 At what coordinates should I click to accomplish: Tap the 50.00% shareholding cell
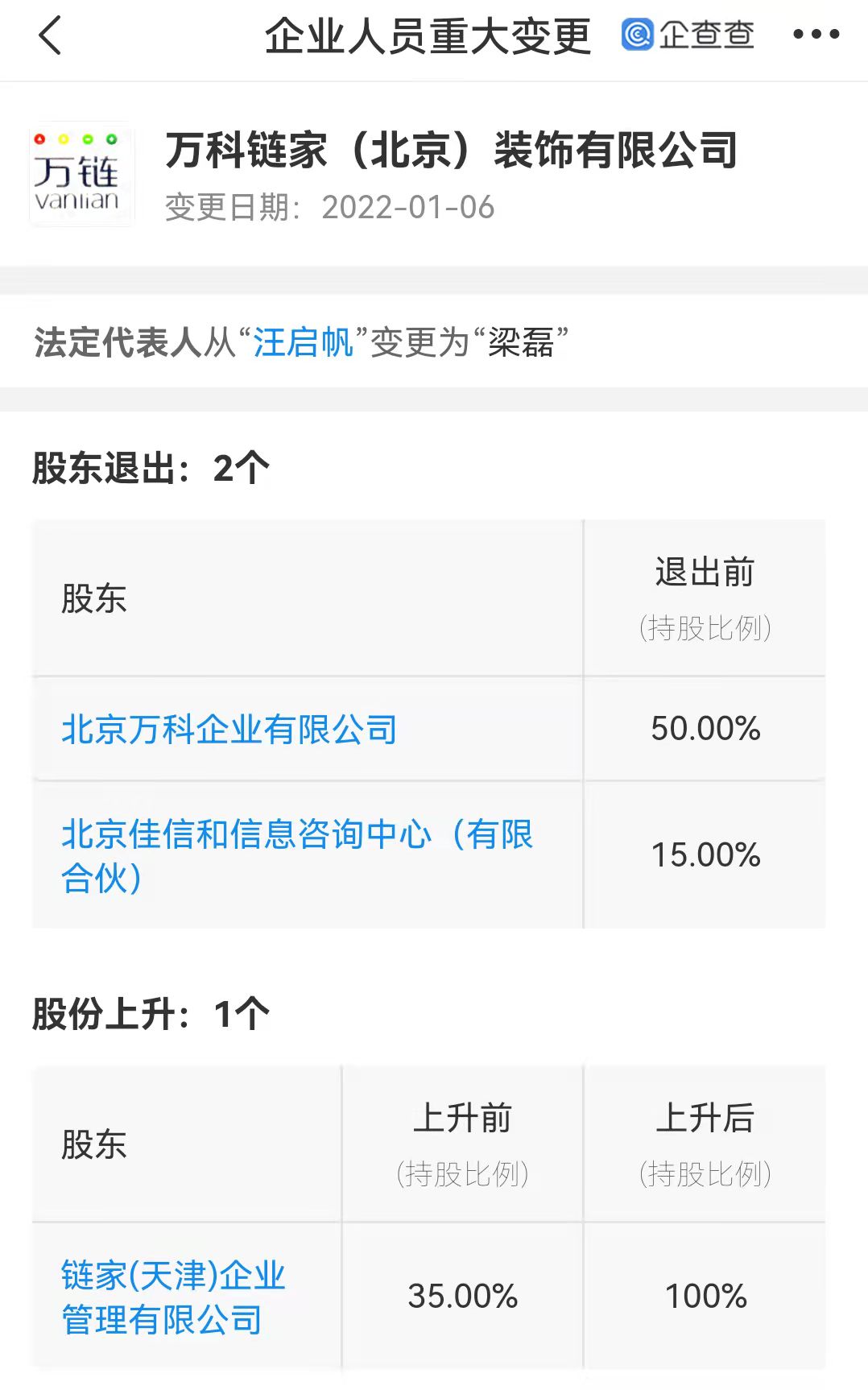click(705, 729)
